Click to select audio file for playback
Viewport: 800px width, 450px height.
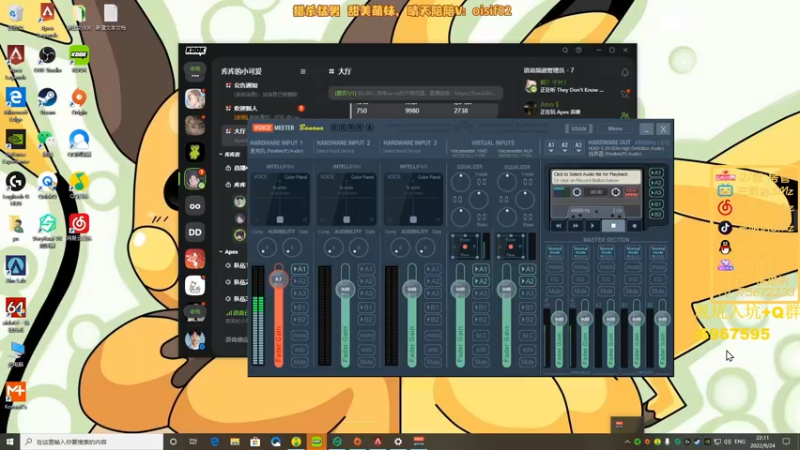596,177
